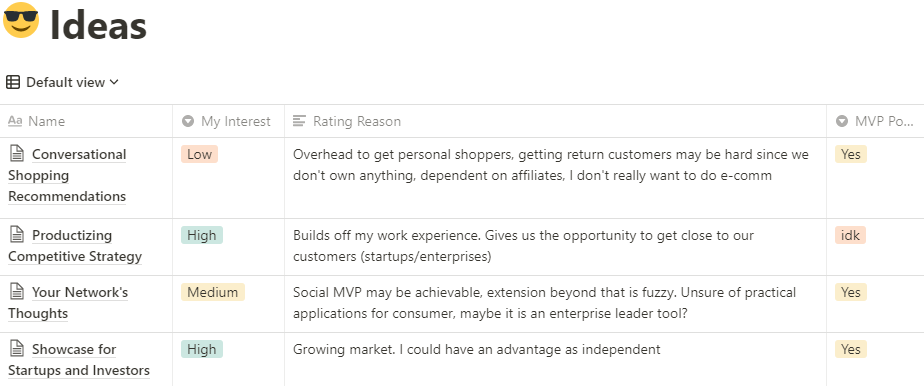Open the Productizing Competitive Strategy page

point(75,246)
